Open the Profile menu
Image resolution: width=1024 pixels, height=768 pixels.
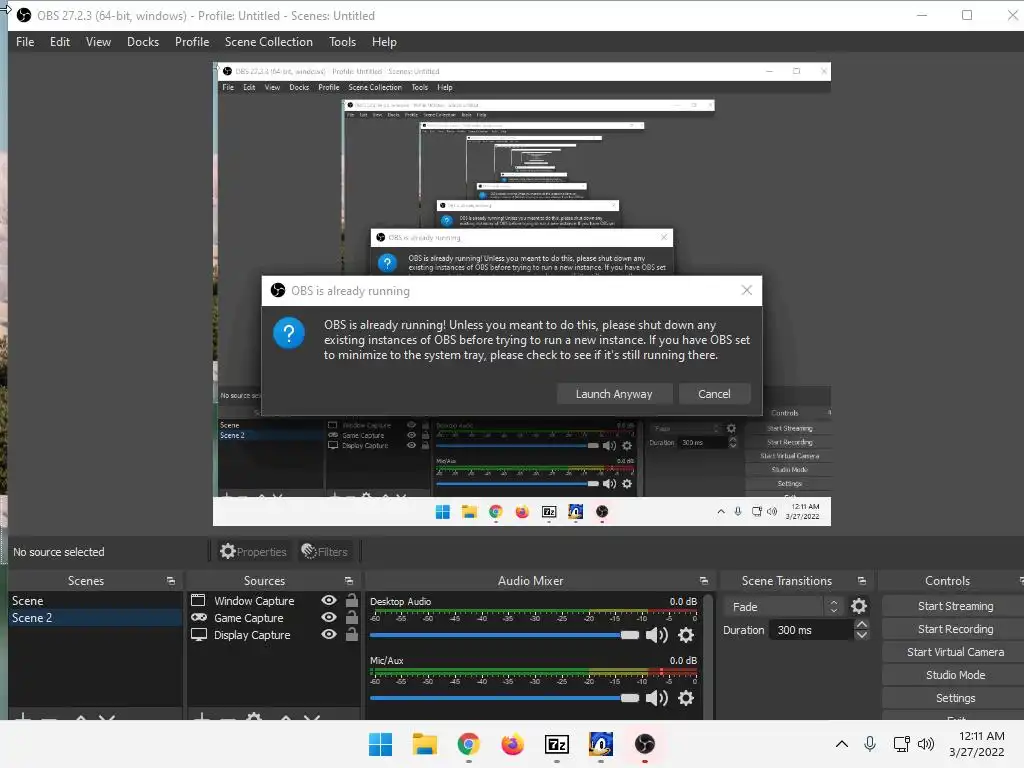pyautogui.click(x=192, y=42)
